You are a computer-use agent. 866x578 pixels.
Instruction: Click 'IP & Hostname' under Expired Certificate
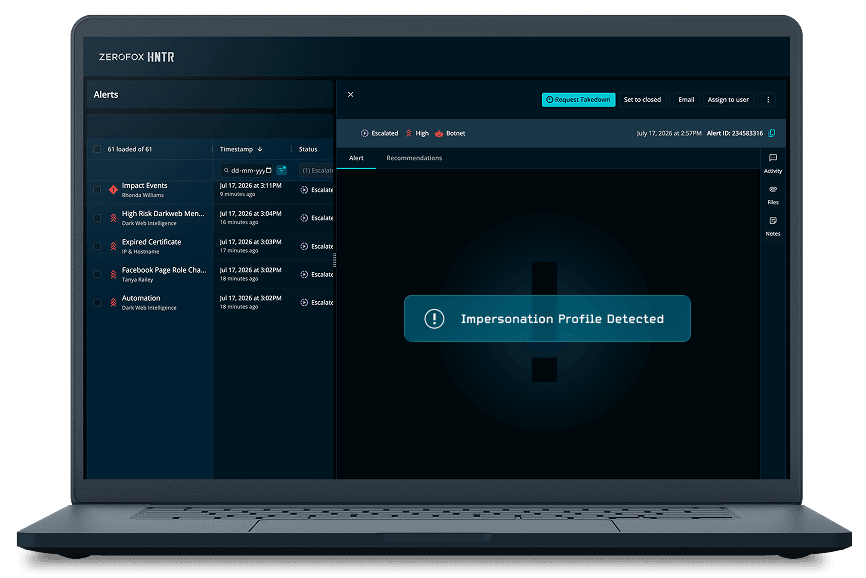140,252
